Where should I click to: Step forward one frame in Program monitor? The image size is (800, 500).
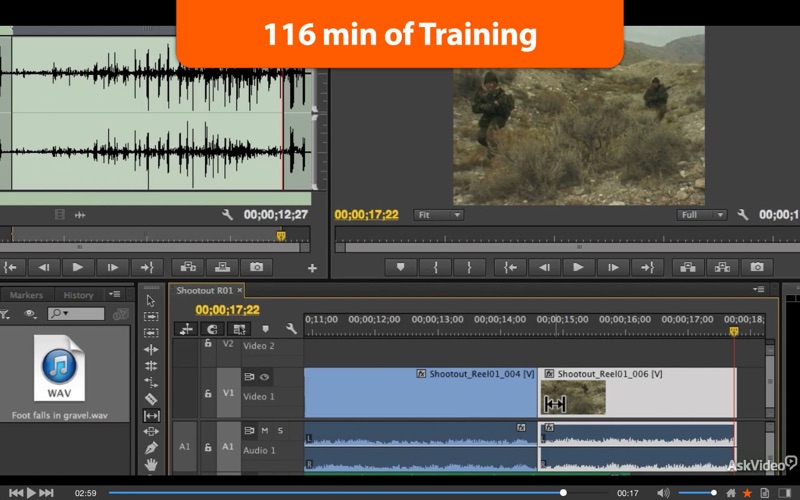pyautogui.click(x=613, y=267)
